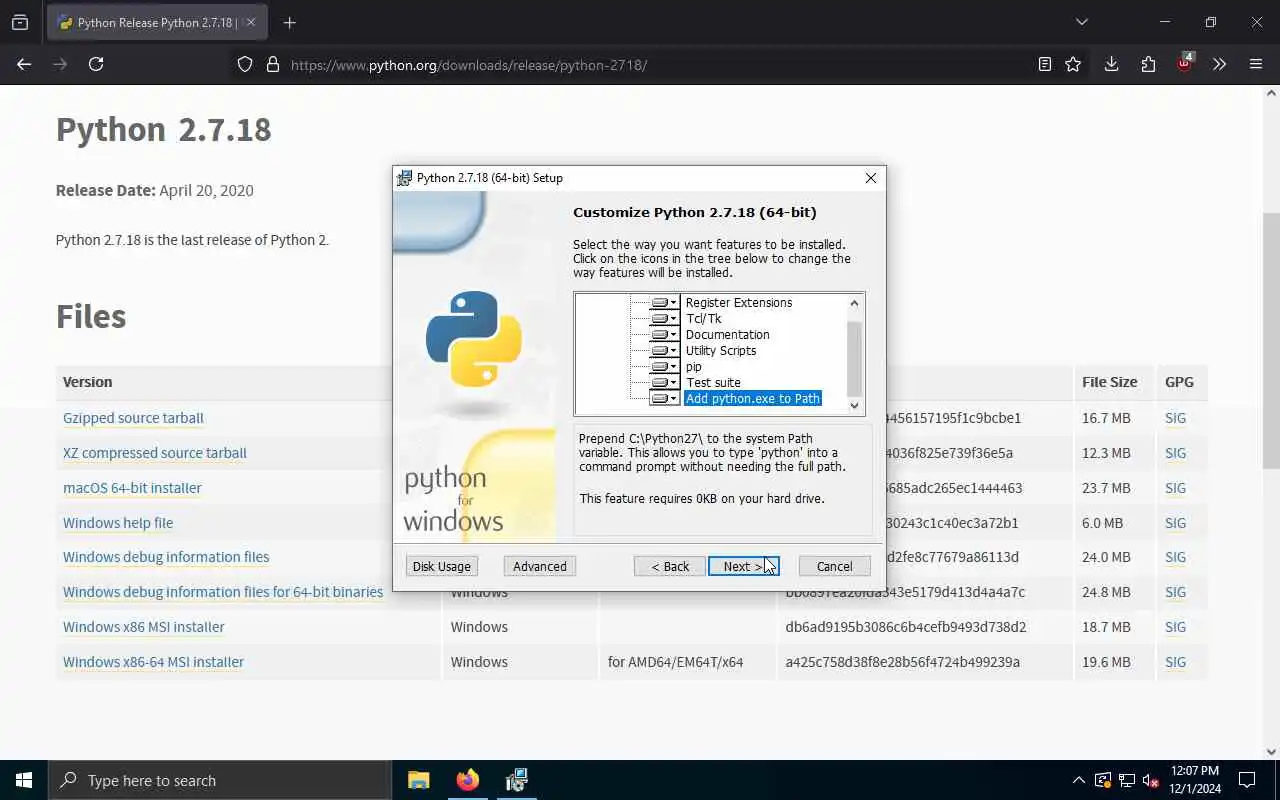Screen dimensions: 1280x800
Task: Open Utility Scripts feature dropdown icon
Action: pos(664,350)
